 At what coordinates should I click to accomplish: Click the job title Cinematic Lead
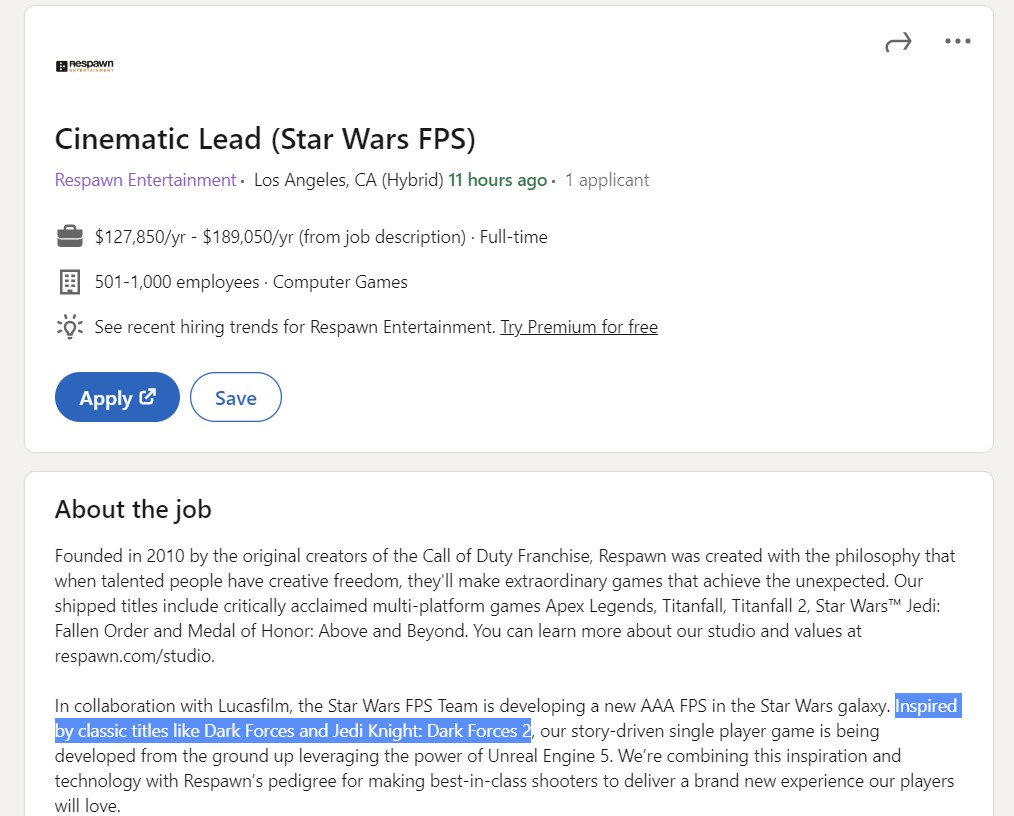click(264, 138)
